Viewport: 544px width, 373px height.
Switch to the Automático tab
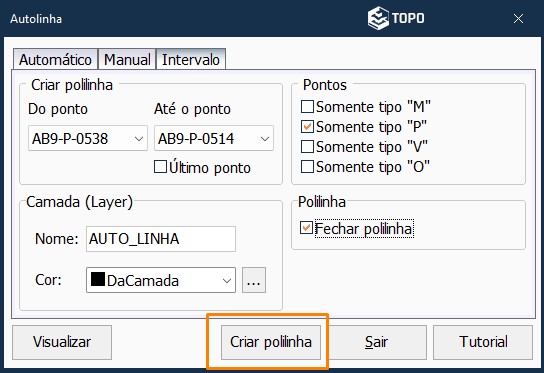tap(56, 60)
